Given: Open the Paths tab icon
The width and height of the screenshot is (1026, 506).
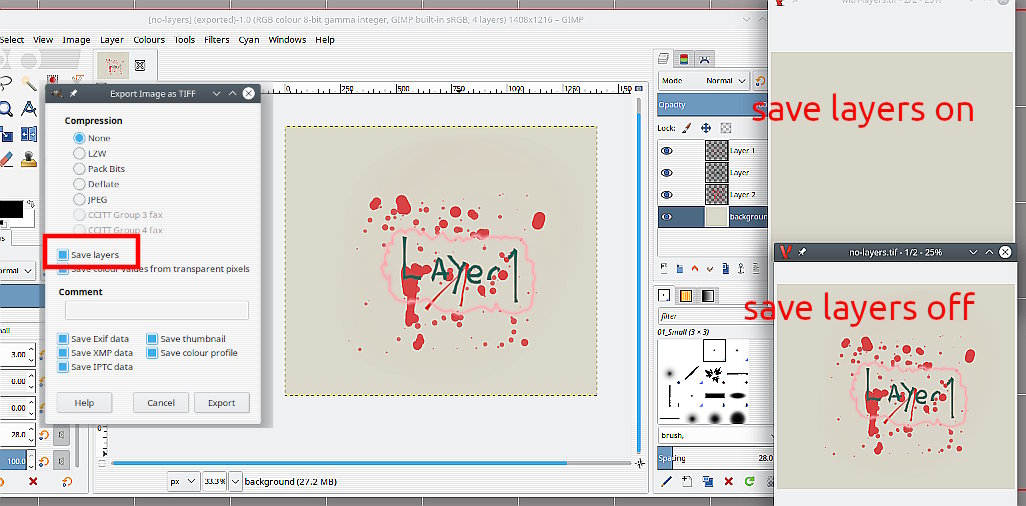Looking at the screenshot, I should click(x=704, y=59).
